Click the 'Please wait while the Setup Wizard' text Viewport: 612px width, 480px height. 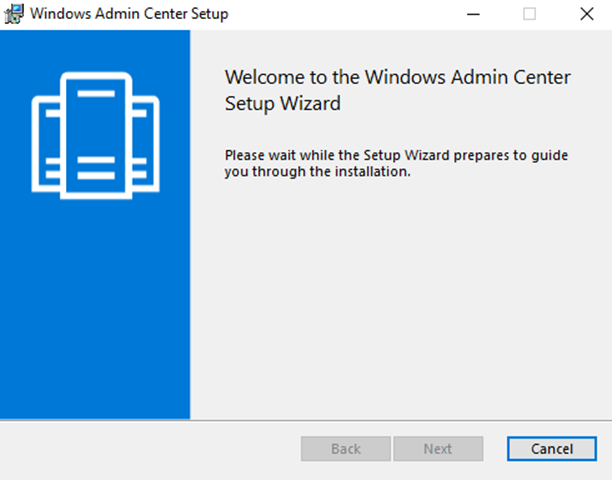coord(396,163)
